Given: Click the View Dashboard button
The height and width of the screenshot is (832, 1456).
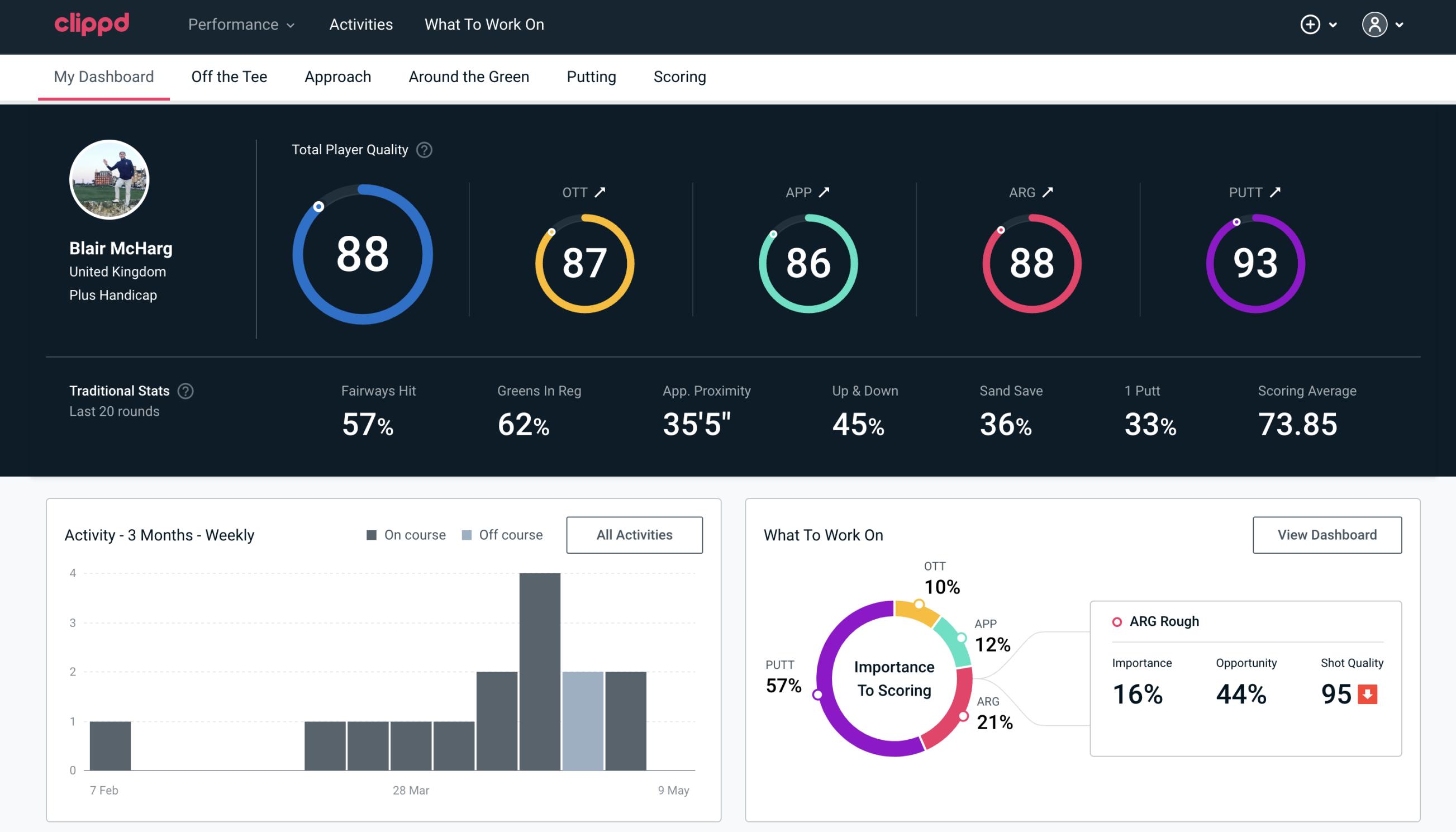Looking at the screenshot, I should pyautogui.click(x=1327, y=534).
